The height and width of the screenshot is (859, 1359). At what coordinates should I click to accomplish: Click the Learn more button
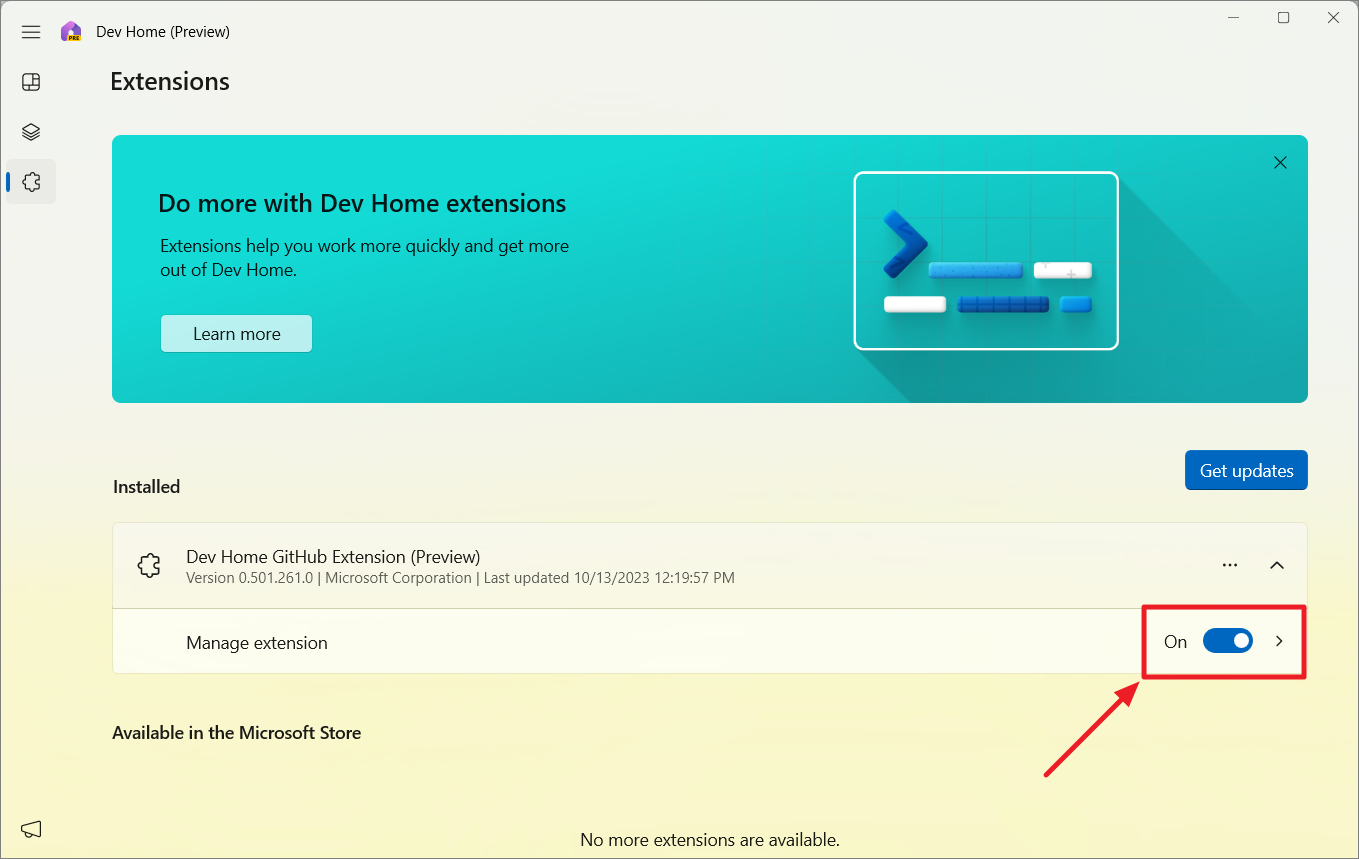pos(236,333)
